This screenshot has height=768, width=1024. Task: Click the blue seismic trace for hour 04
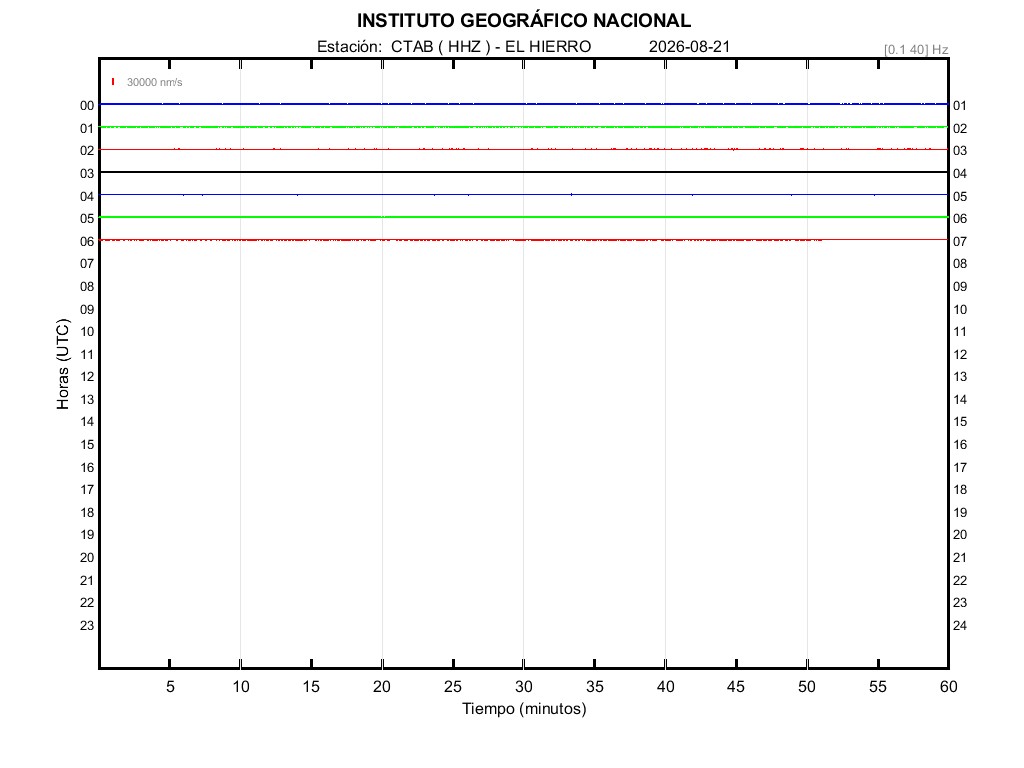pos(524,195)
